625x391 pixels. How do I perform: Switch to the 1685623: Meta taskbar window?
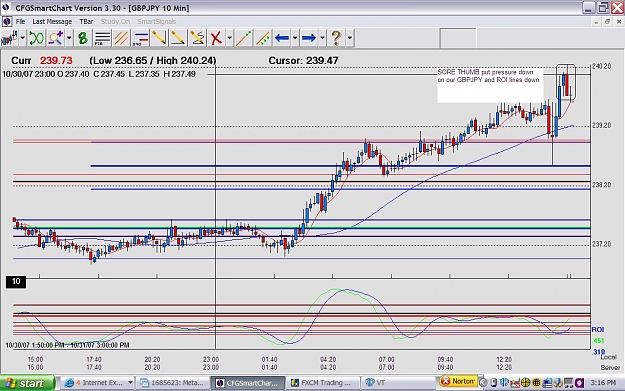(173, 383)
